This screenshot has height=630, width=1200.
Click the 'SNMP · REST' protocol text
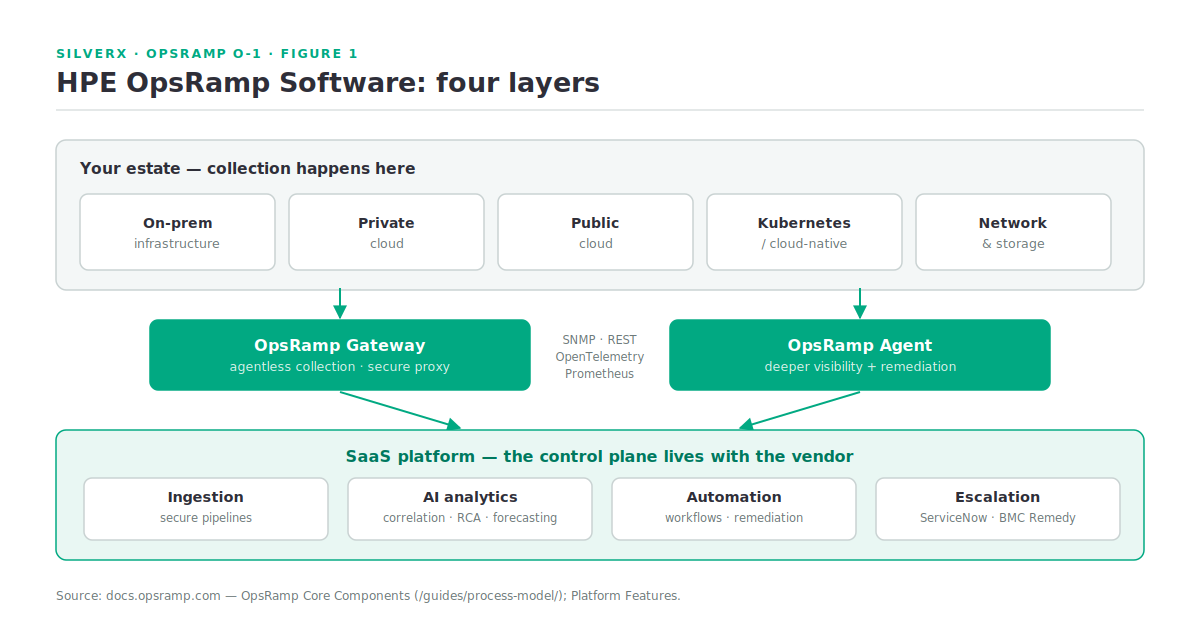coord(600,340)
